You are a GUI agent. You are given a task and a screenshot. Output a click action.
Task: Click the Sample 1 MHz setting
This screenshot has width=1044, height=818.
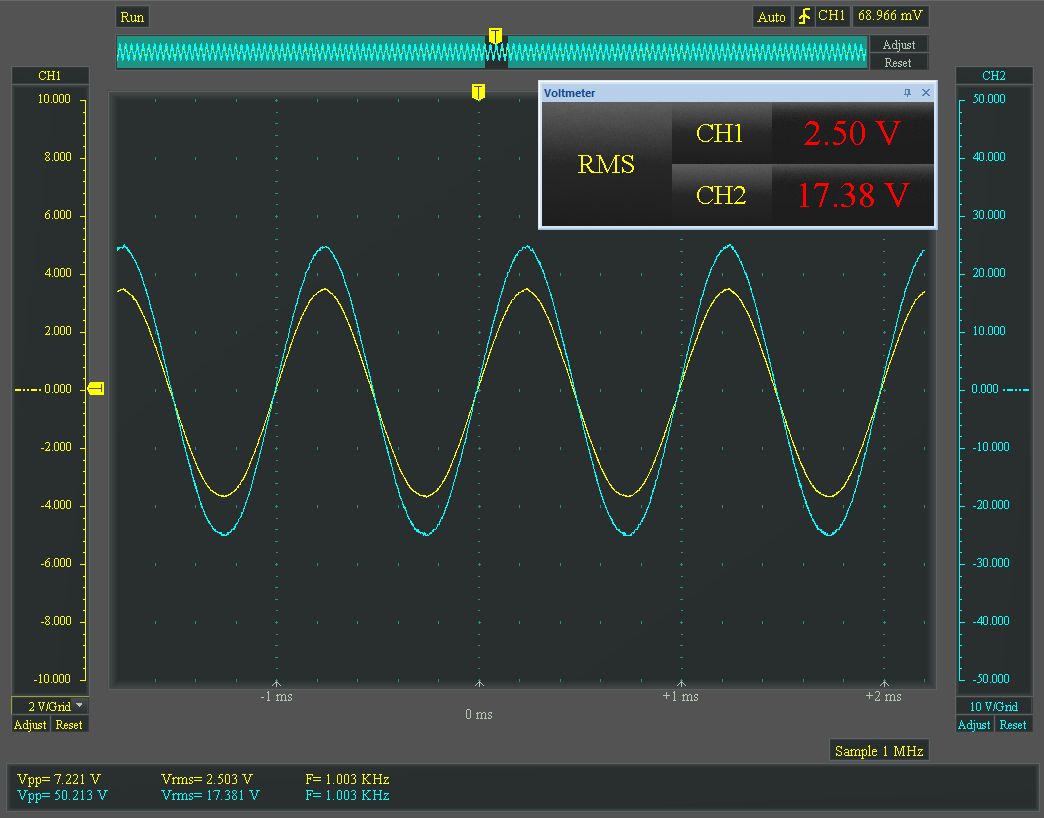[x=879, y=751]
